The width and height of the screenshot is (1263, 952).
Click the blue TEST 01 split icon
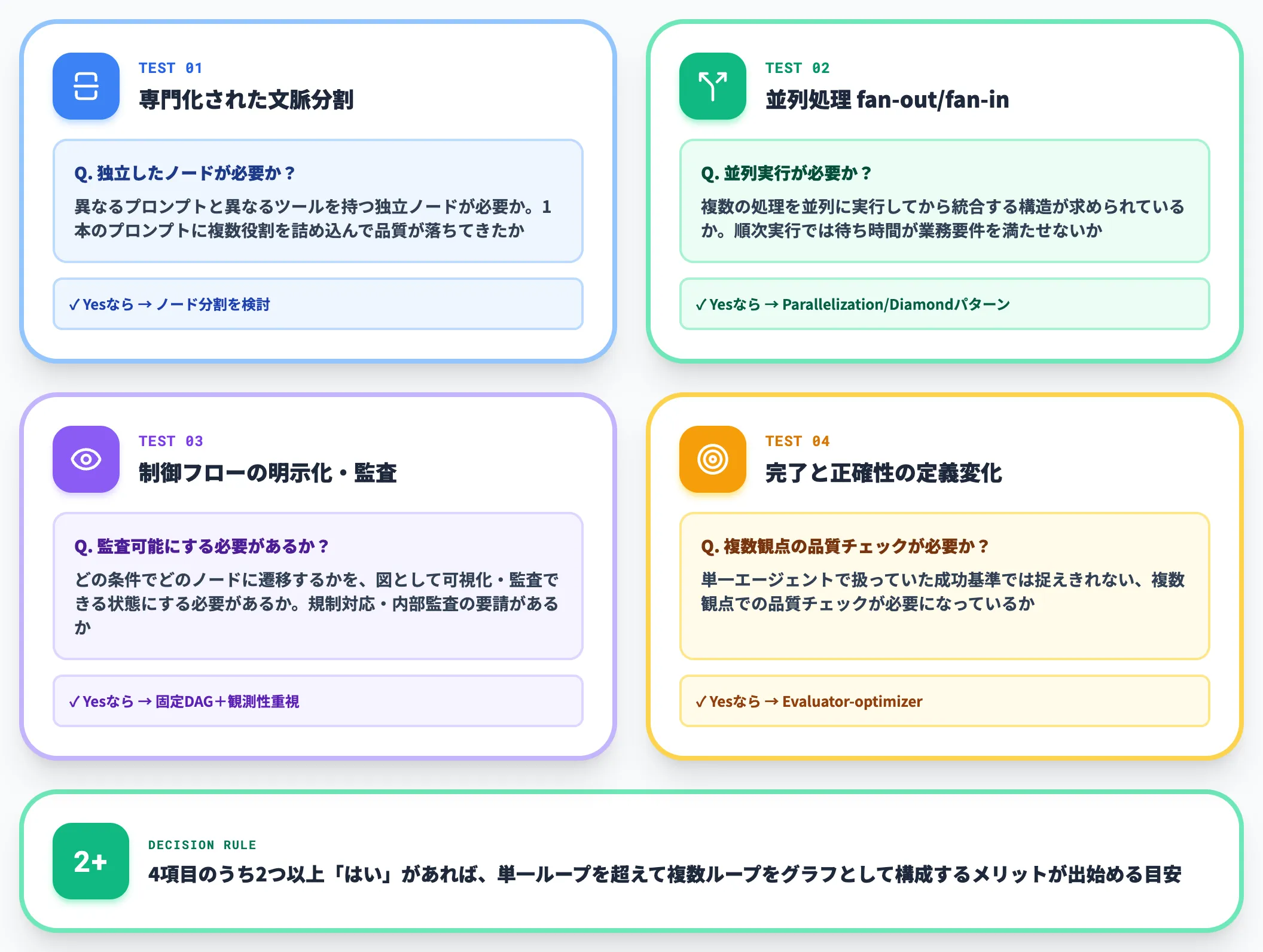tap(86, 86)
